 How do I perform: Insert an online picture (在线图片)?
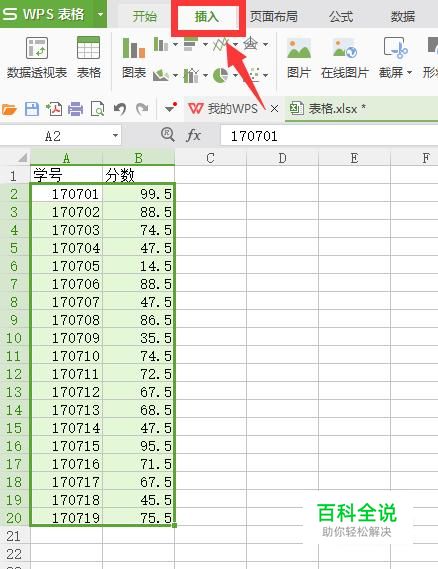(x=344, y=58)
